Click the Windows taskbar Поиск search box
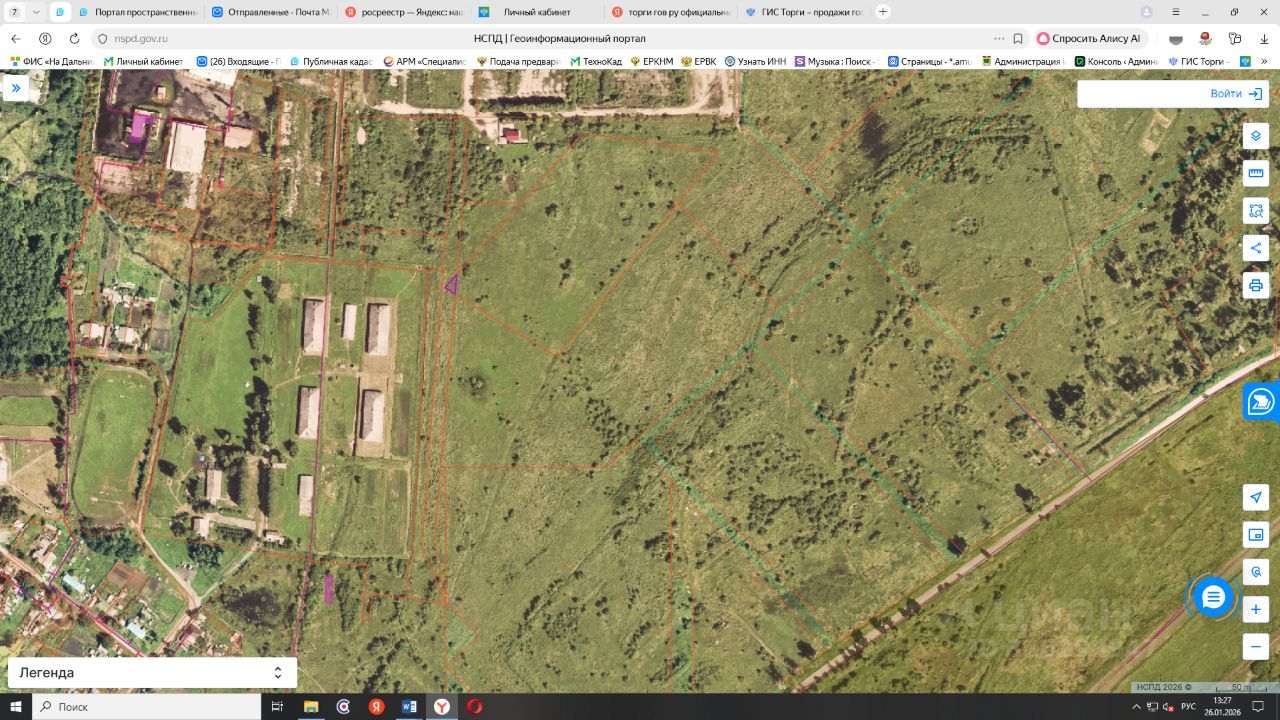This screenshot has height=720, width=1280. point(147,706)
